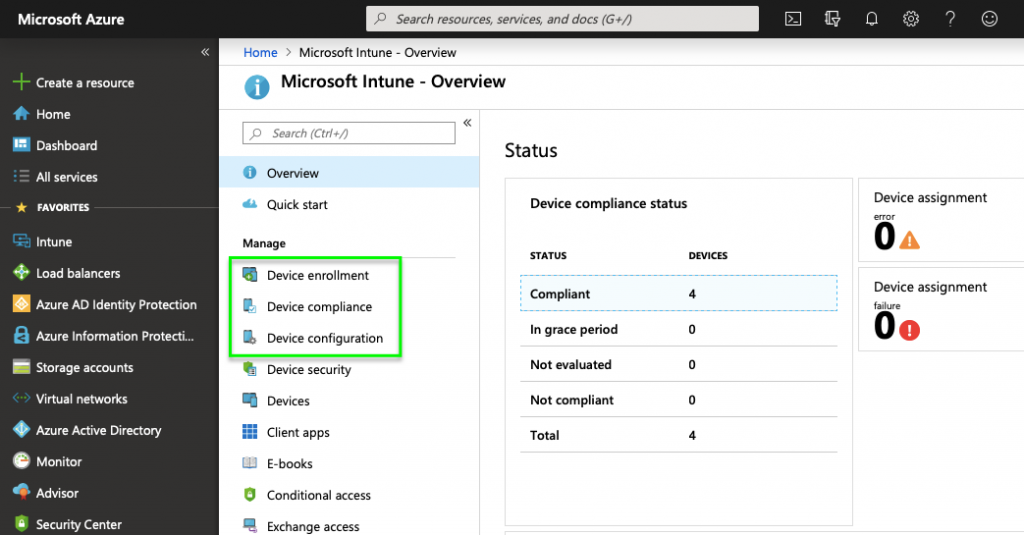Viewport: 1024px width, 535px height.
Task: Open the directory and subscription filter icon
Action: click(832, 19)
